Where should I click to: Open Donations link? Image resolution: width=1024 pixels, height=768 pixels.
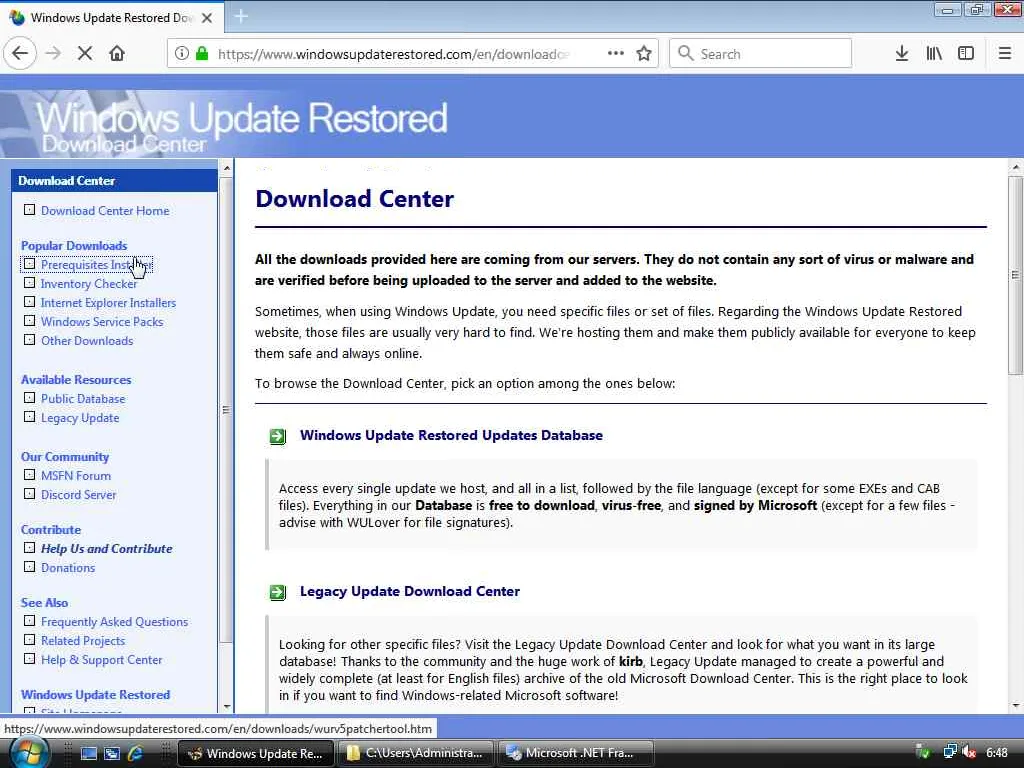(68, 568)
